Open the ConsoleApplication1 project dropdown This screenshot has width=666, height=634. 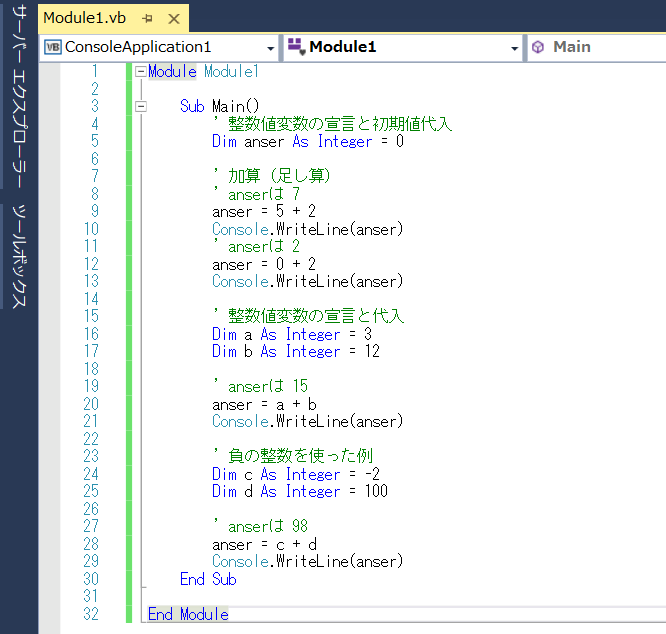[270, 48]
